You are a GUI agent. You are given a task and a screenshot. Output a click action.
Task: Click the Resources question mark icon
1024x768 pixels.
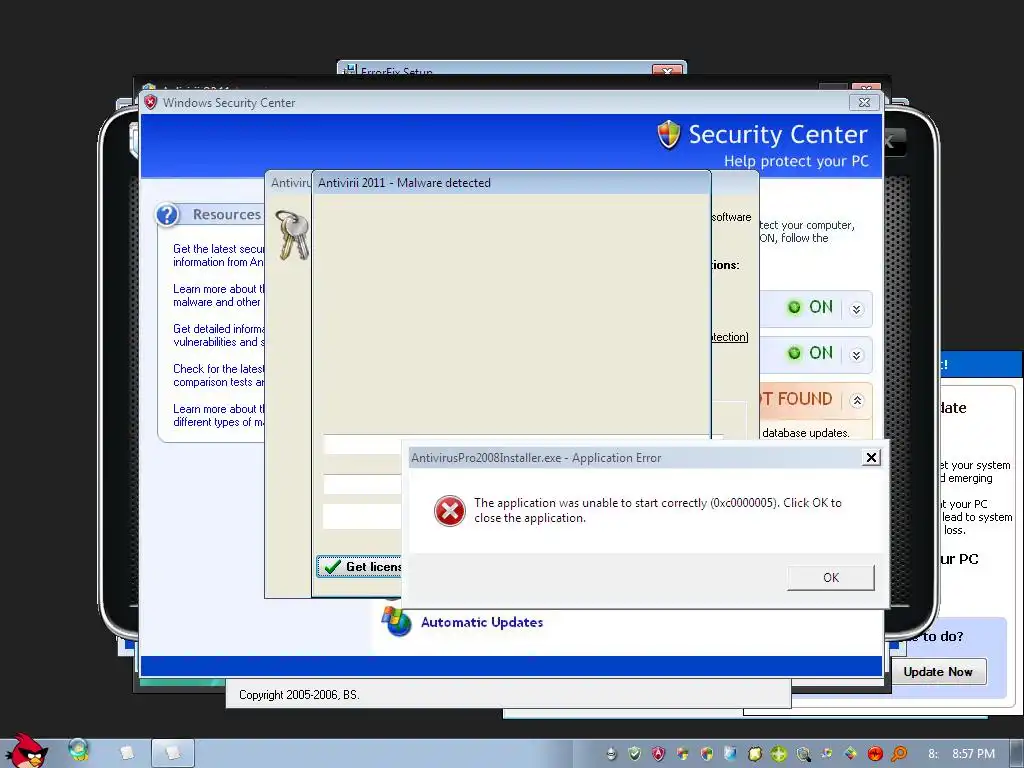[x=168, y=214]
